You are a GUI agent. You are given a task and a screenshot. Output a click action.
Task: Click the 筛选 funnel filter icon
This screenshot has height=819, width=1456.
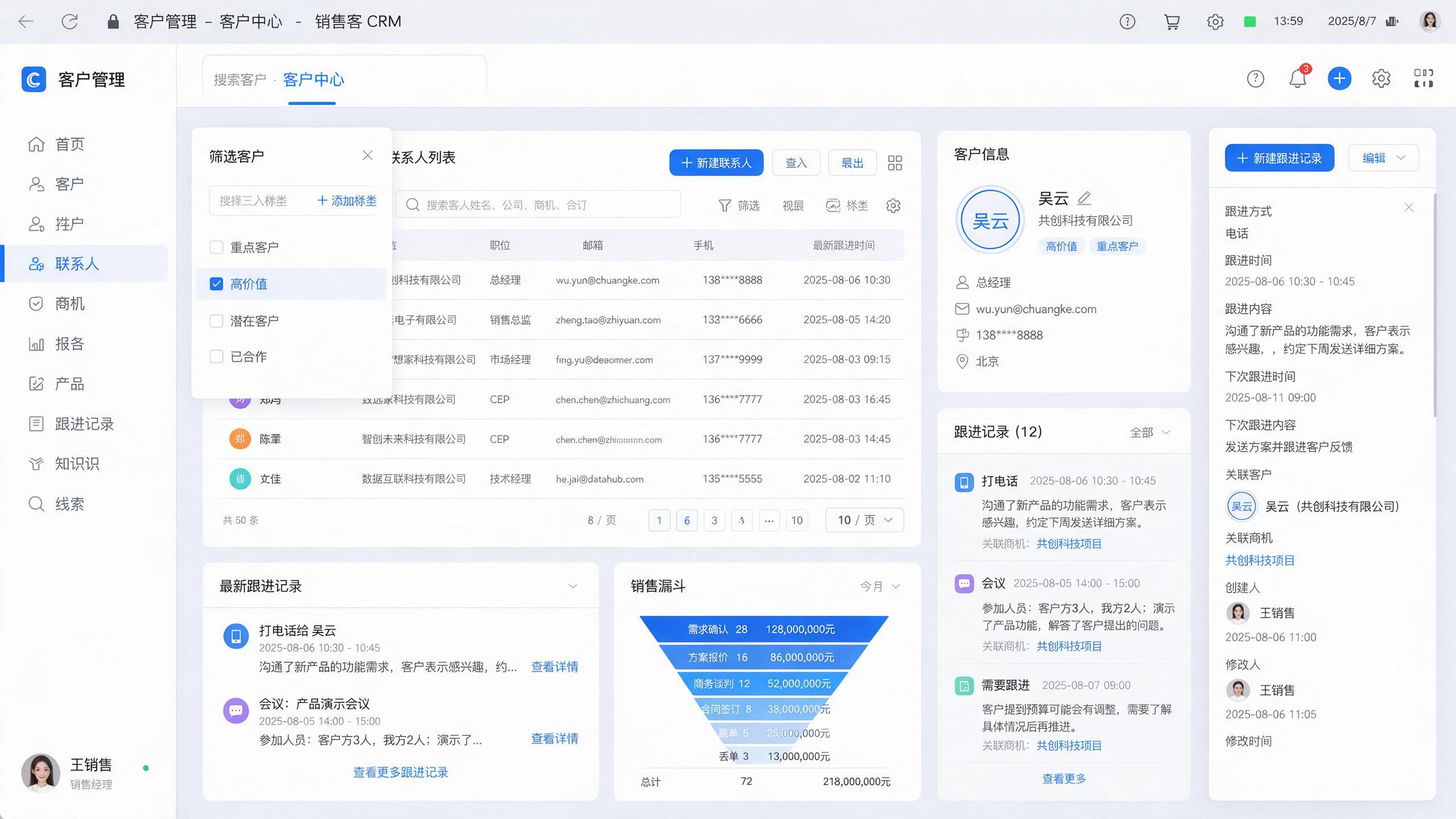pyautogui.click(x=725, y=205)
